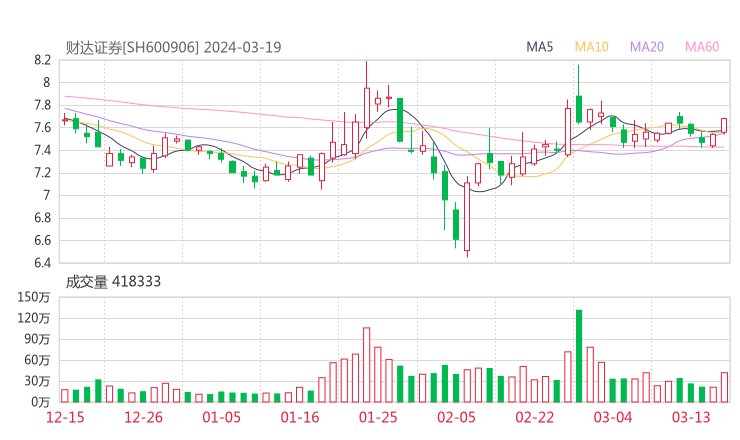Image resolution: width=740 pixels, height=440 pixels.
Task: Click the MA10 legend label
Action: pos(591,47)
